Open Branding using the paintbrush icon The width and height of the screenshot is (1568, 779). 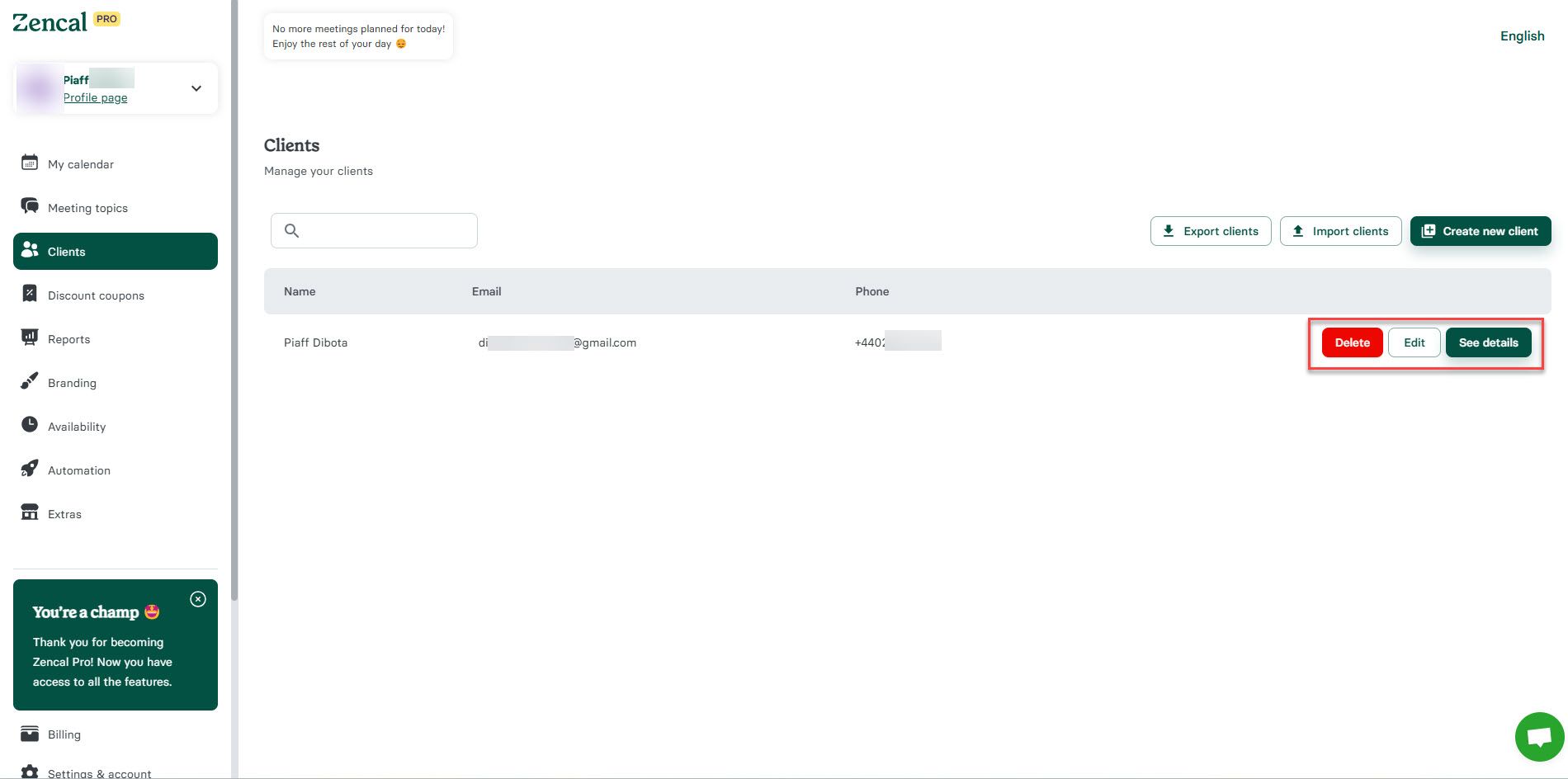30,381
